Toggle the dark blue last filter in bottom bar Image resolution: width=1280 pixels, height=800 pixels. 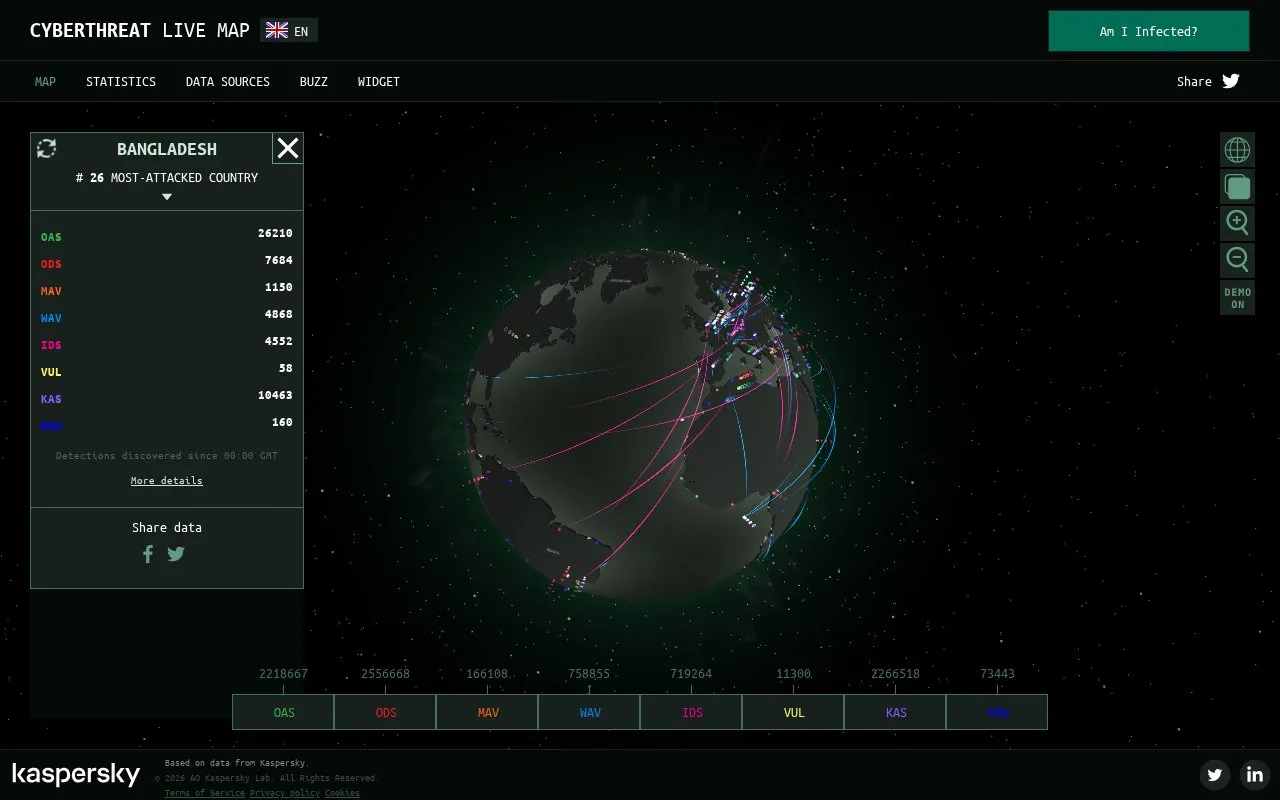997,712
